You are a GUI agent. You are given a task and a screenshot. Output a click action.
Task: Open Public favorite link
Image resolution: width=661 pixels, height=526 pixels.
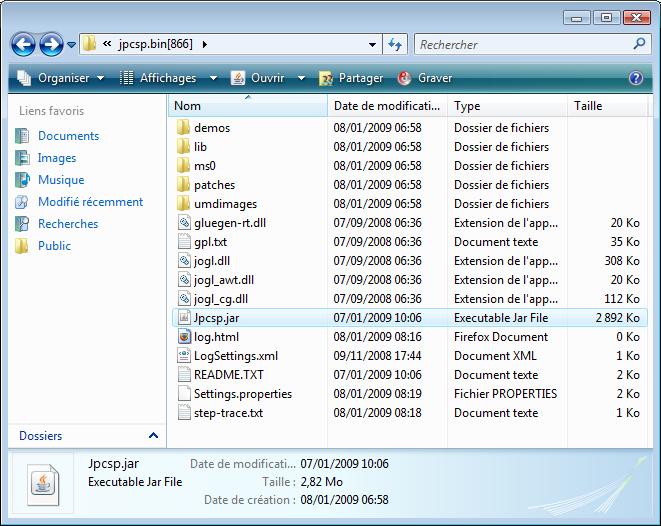point(54,245)
